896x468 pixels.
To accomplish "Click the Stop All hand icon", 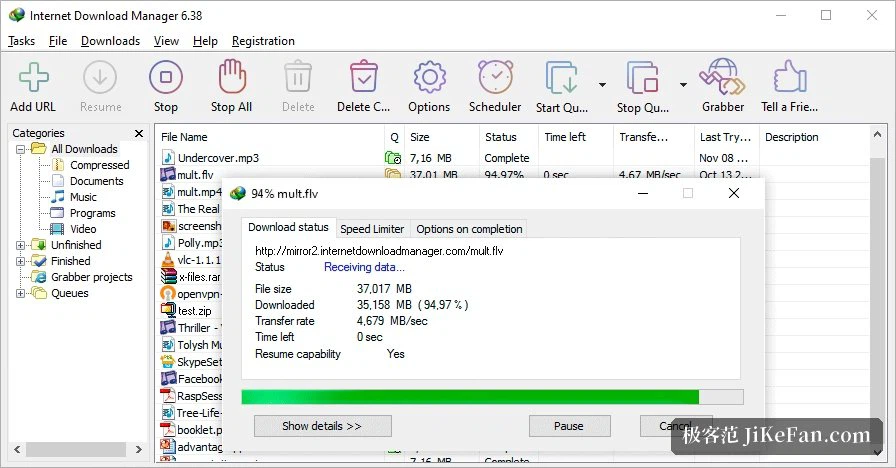I will click(232, 77).
